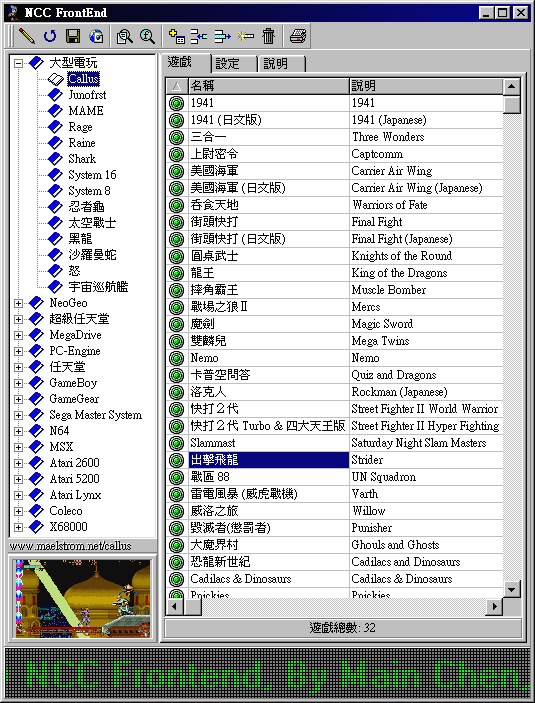Image resolution: width=535 pixels, height=703 pixels.
Task: Open the 說明 tab
Action: 282,64
